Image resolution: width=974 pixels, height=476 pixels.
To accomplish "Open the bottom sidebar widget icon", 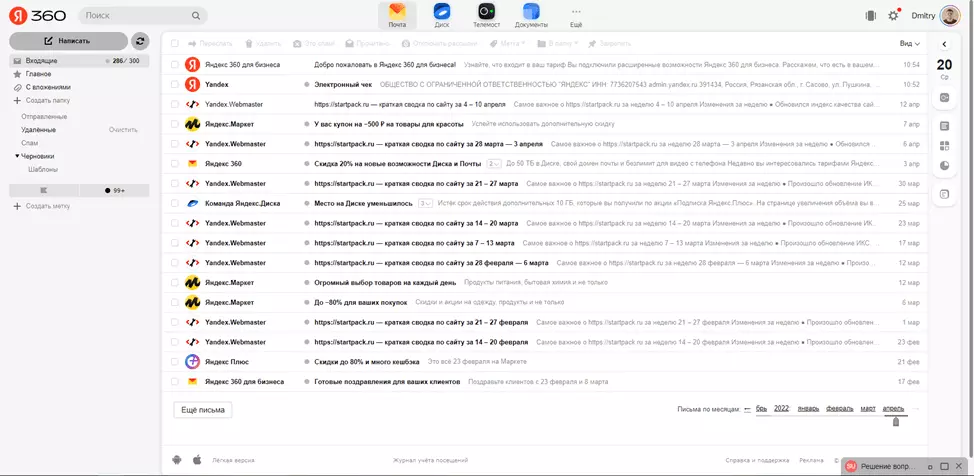I will [x=944, y=195].
